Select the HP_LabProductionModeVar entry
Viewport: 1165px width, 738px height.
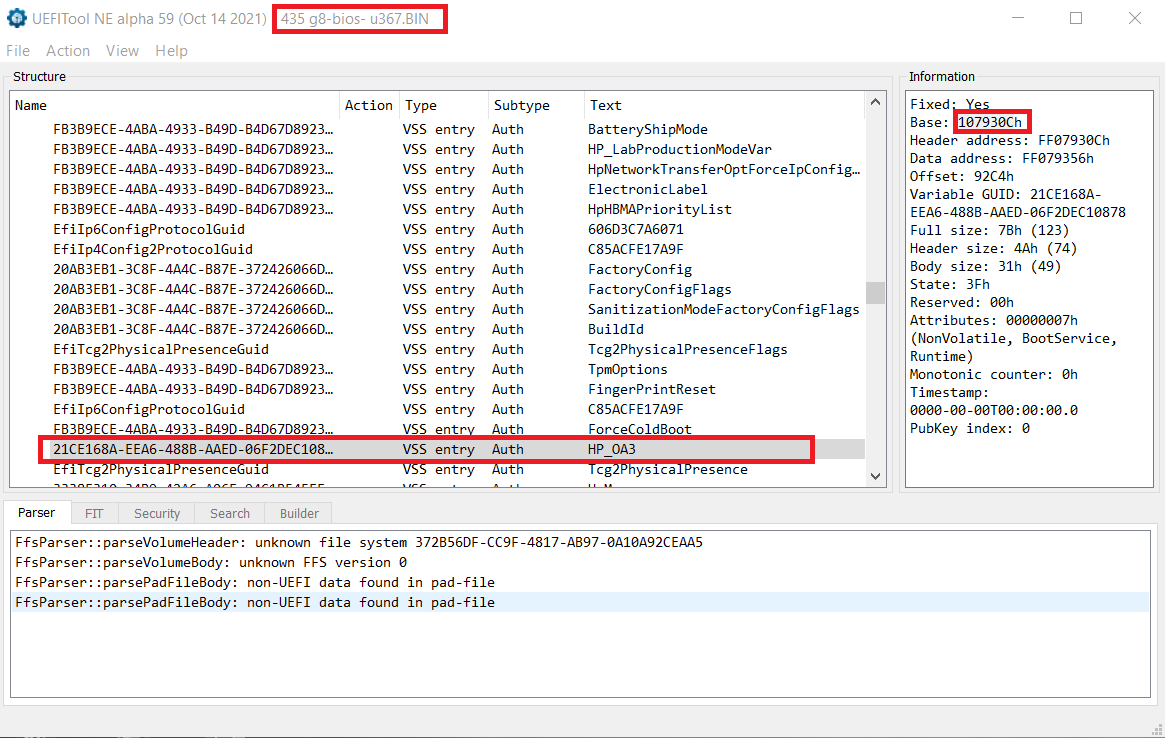pyautogui.click(x=437, y=149)
